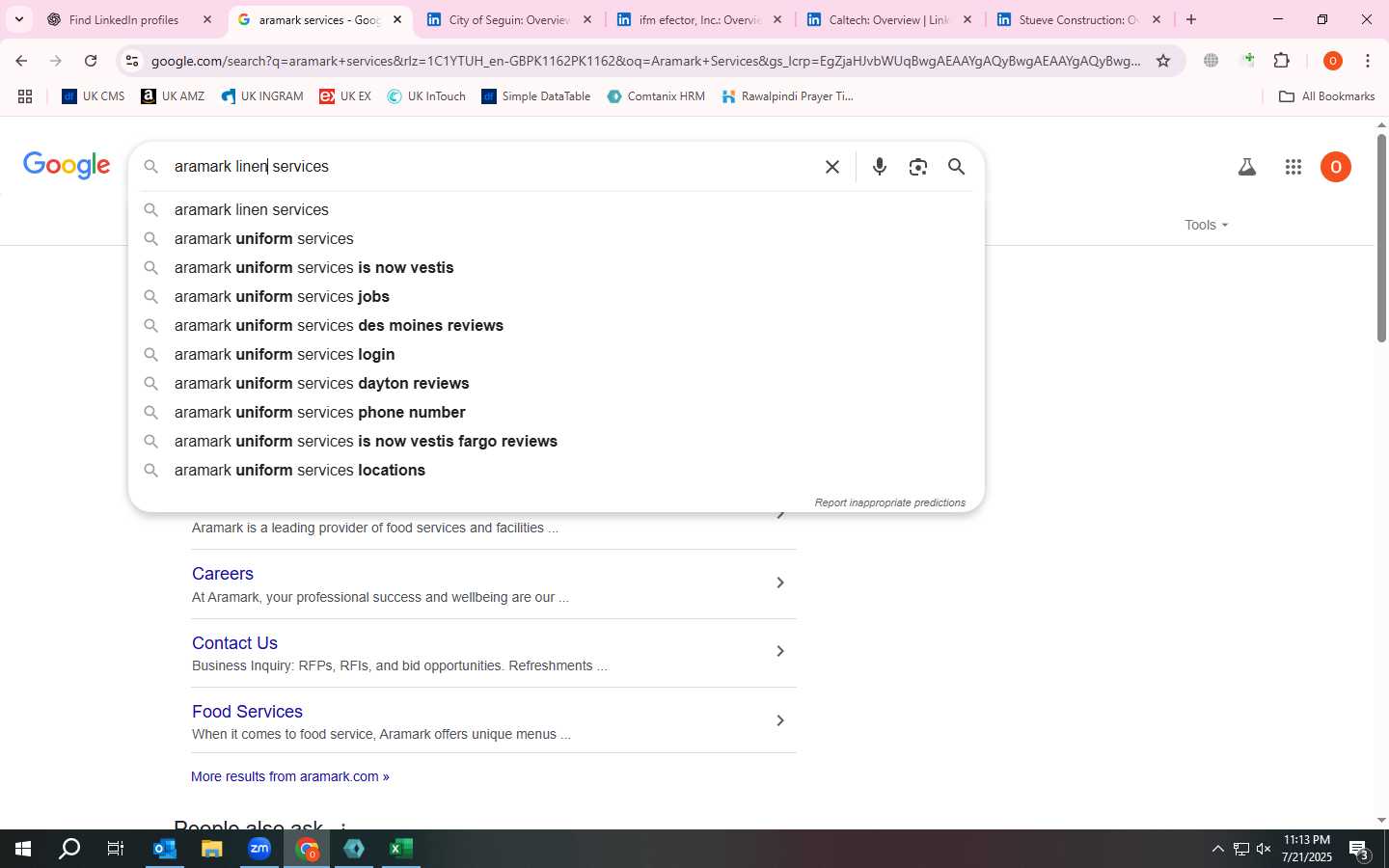This screenshot has height=868, width=1389.
Task: Click the page vertical scrollbar thumb
Action: (x=1381, y=238)
